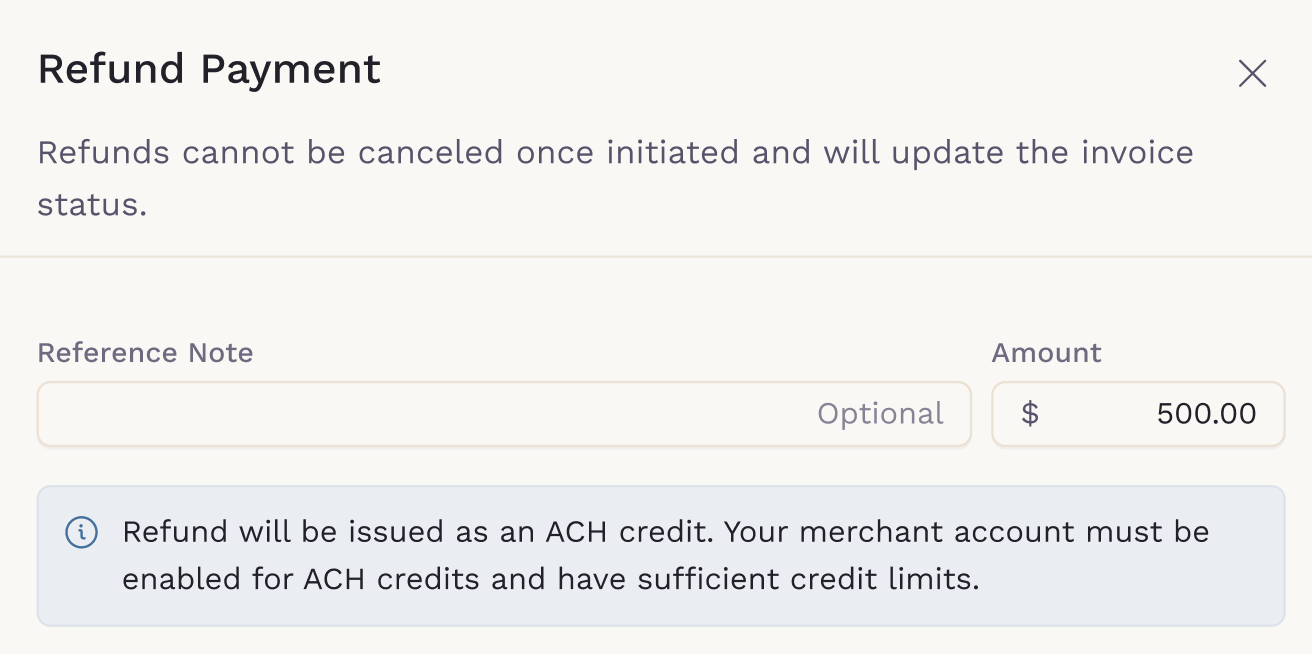1312x654 pixels.
Task: Click the 'Amount' field label
Action: point(1046,353)
